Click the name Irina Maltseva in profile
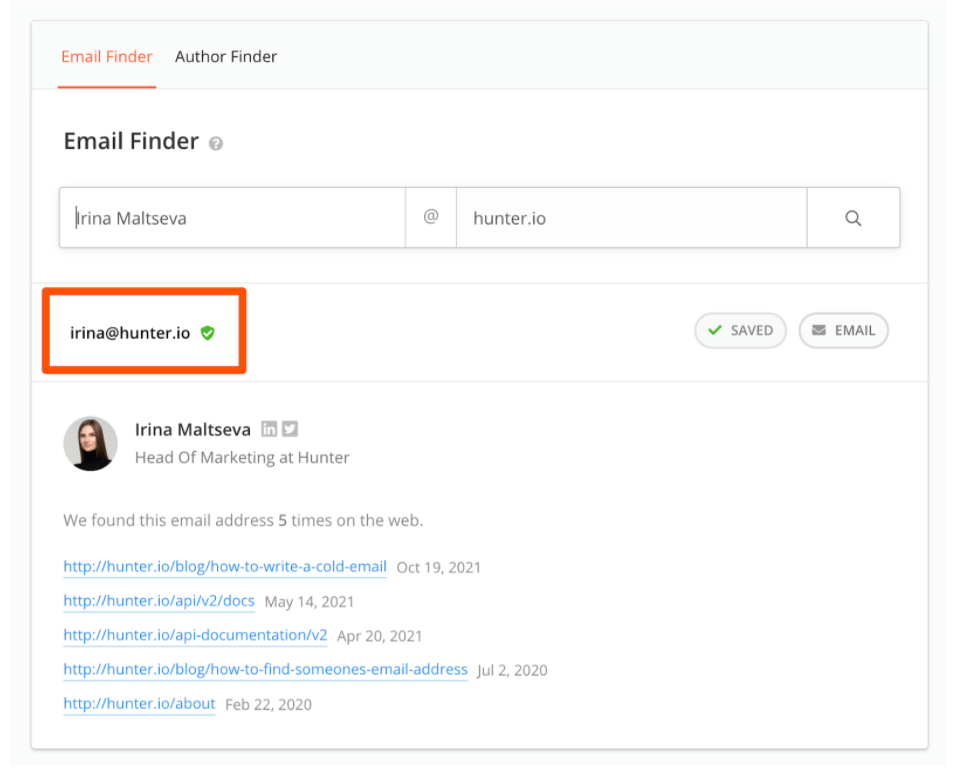 click(193, 430)
